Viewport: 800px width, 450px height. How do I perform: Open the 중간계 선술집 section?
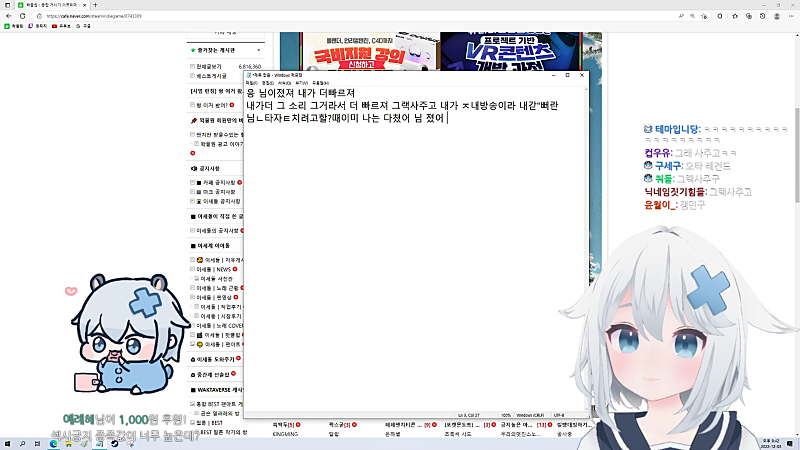(213, 374)
